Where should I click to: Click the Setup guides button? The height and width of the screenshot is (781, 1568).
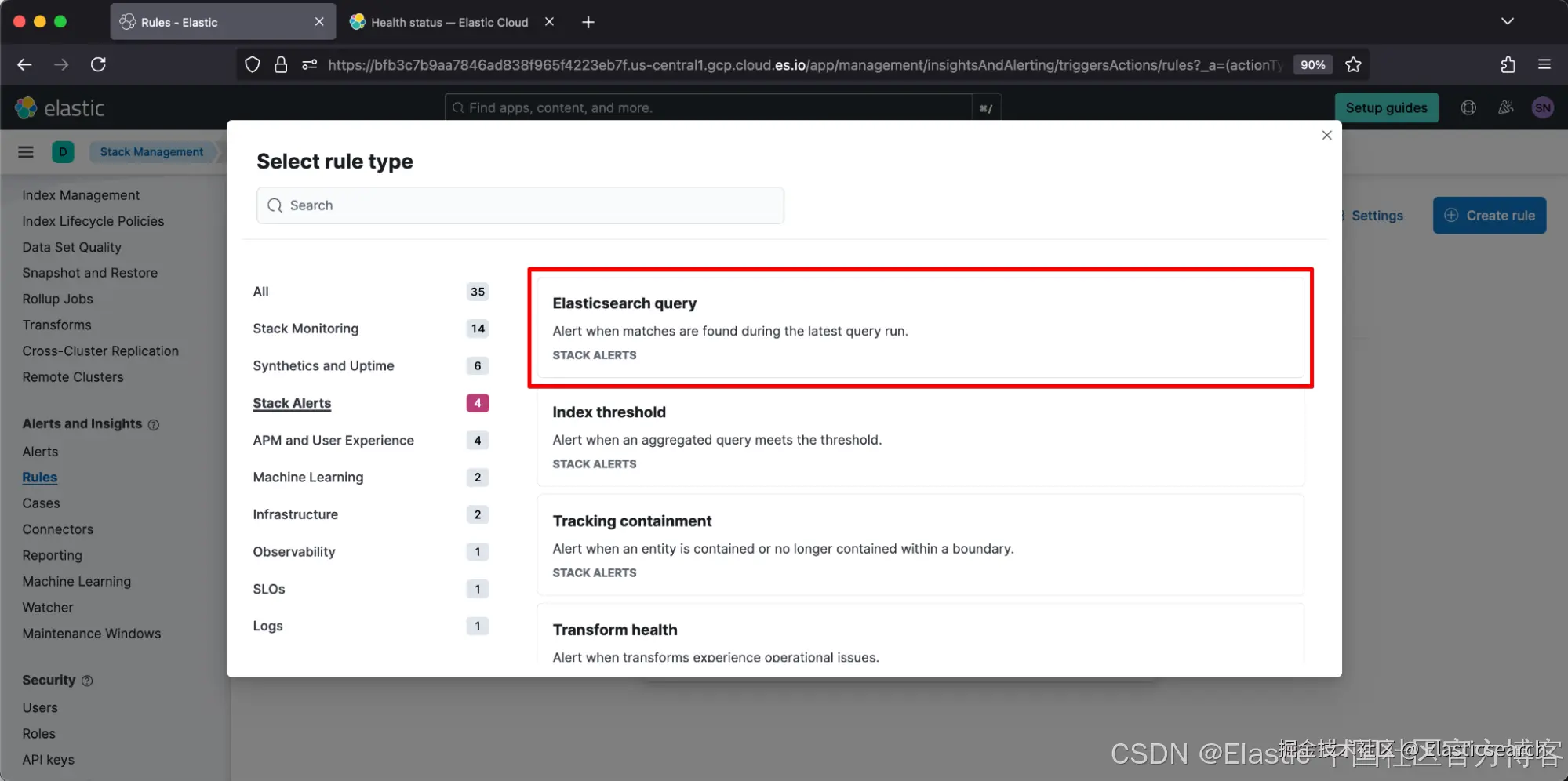click(x=1386, y=107)
